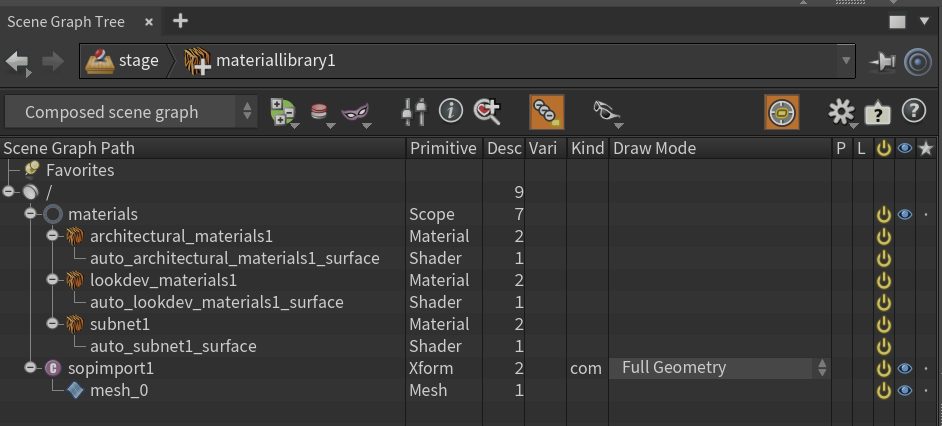Open the Composed scene graph dropdown
The image size is (942, 426).
click(131, 112)
